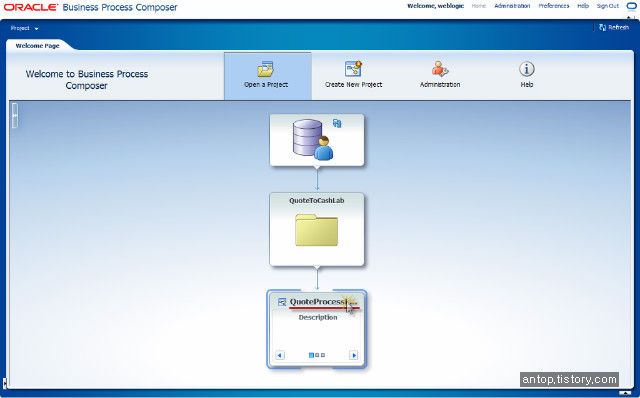
Task: Click the process icon beside QuoteProcess
Action: pos(282,302)
